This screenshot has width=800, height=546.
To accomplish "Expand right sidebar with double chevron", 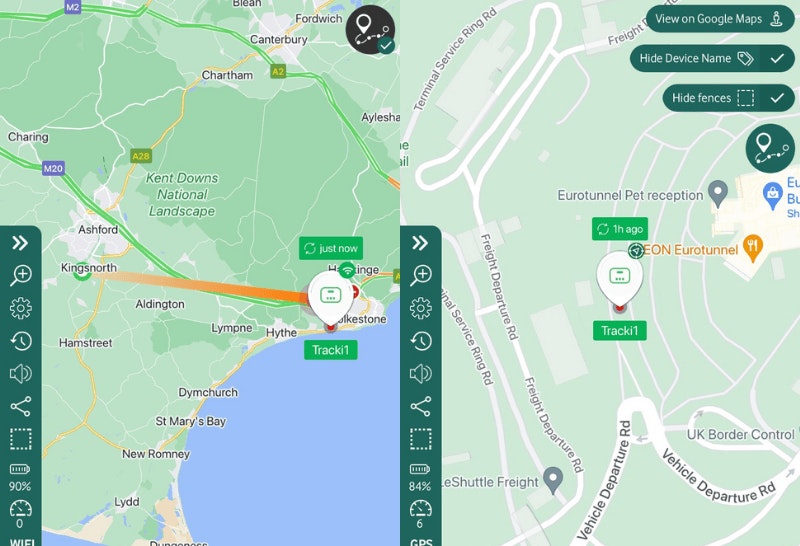I will [x=420, y=242].
